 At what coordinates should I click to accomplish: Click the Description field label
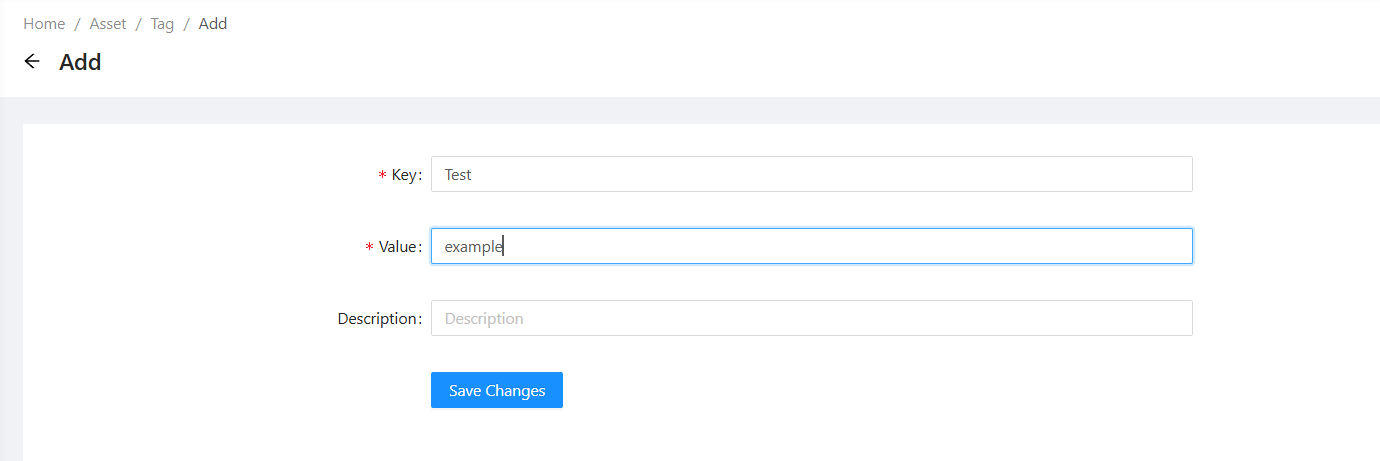378,319
